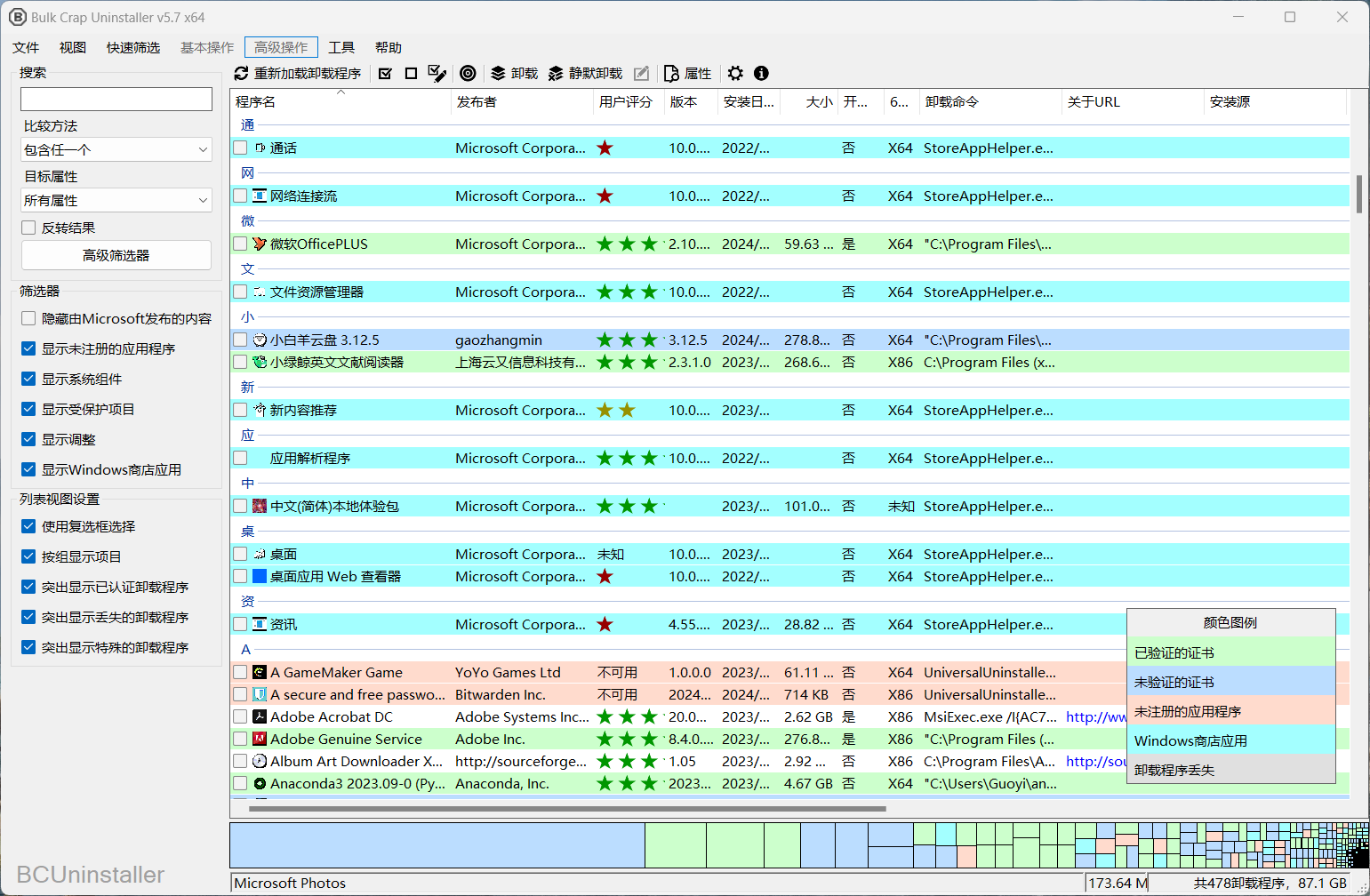This screenshot has width=1370, height=896.
Task: Click the 微软OfficePLUS app icon
Action: (260, 244)
